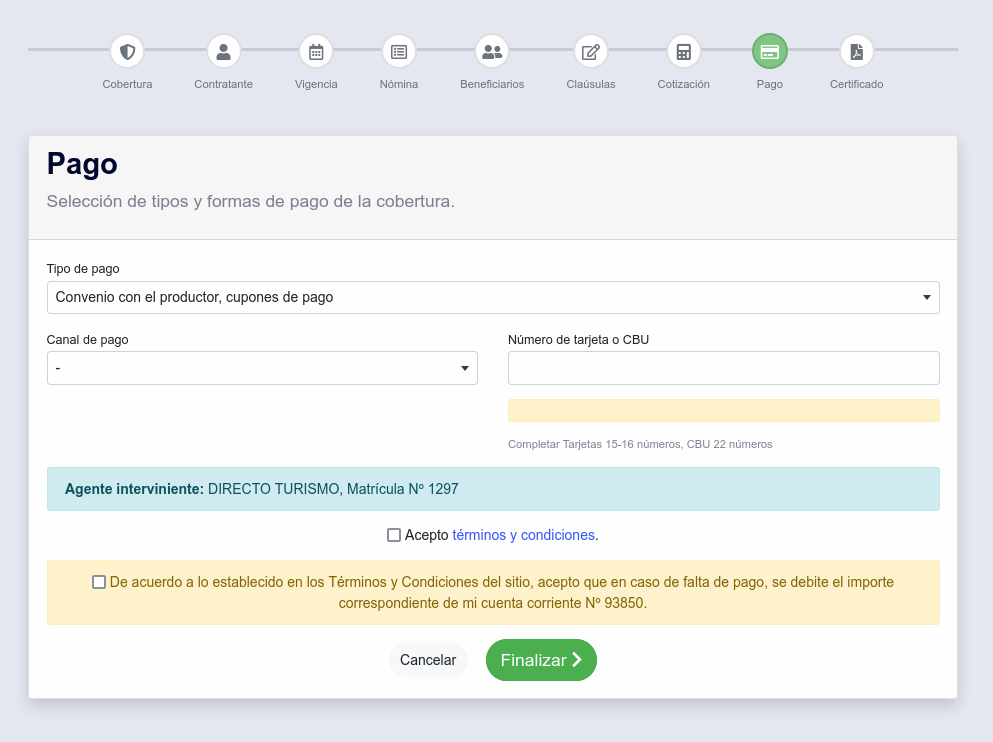
Task: Go to the Cotización calculator icon
Action: click(x=684, y=51)
